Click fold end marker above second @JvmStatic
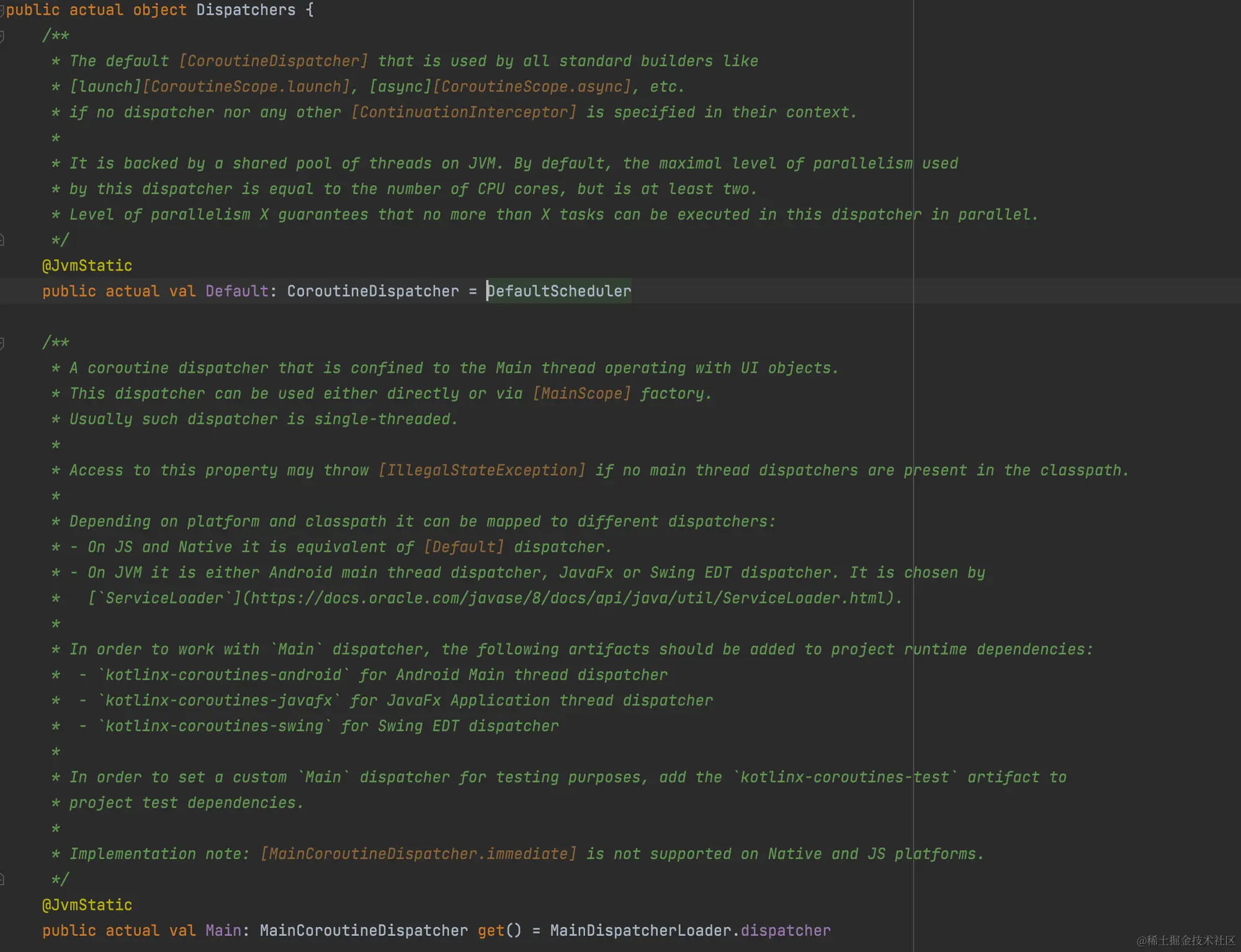 click(x=2, y=879)
